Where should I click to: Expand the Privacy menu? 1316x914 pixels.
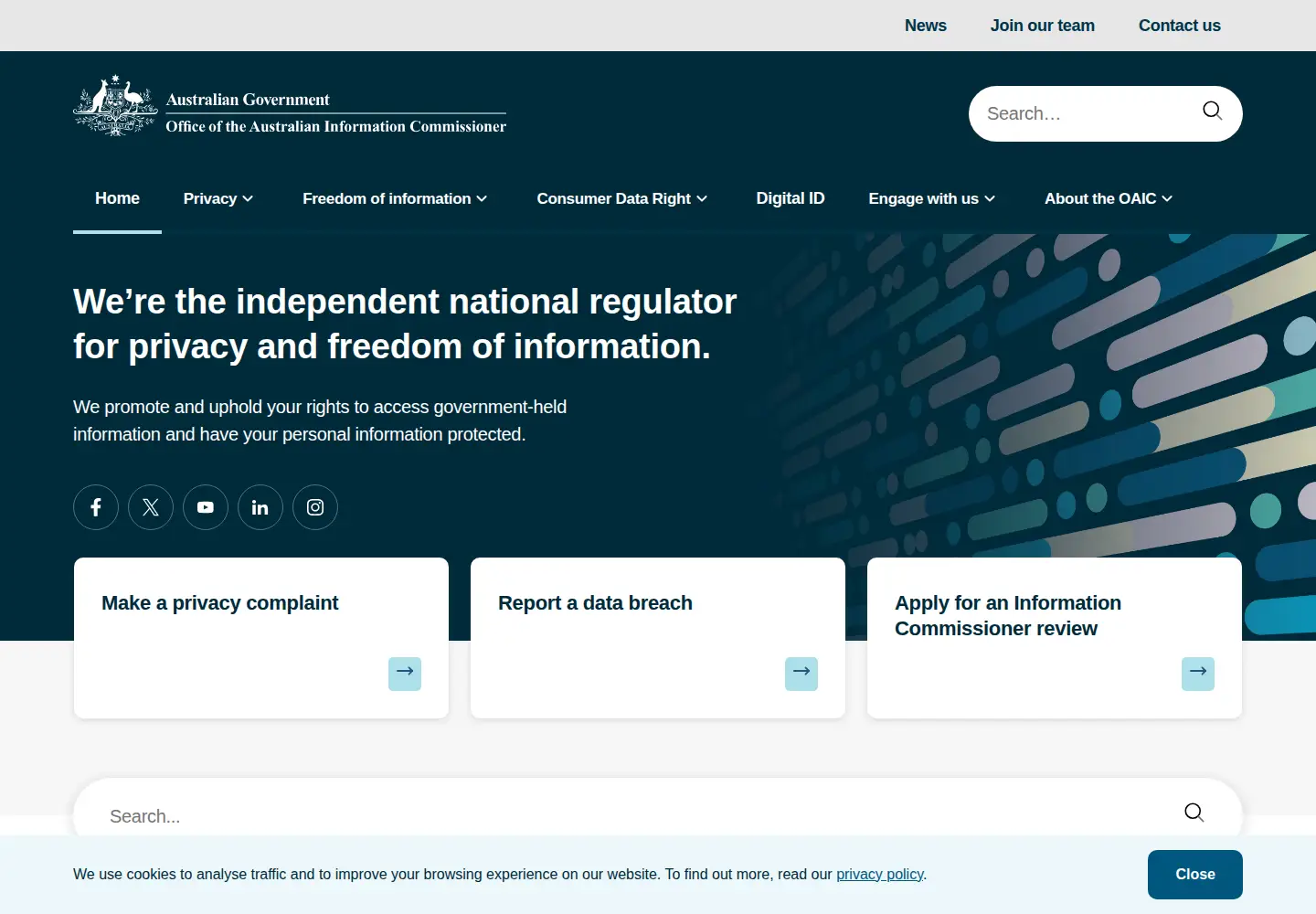pyautogui.click(x=218, y=198)
